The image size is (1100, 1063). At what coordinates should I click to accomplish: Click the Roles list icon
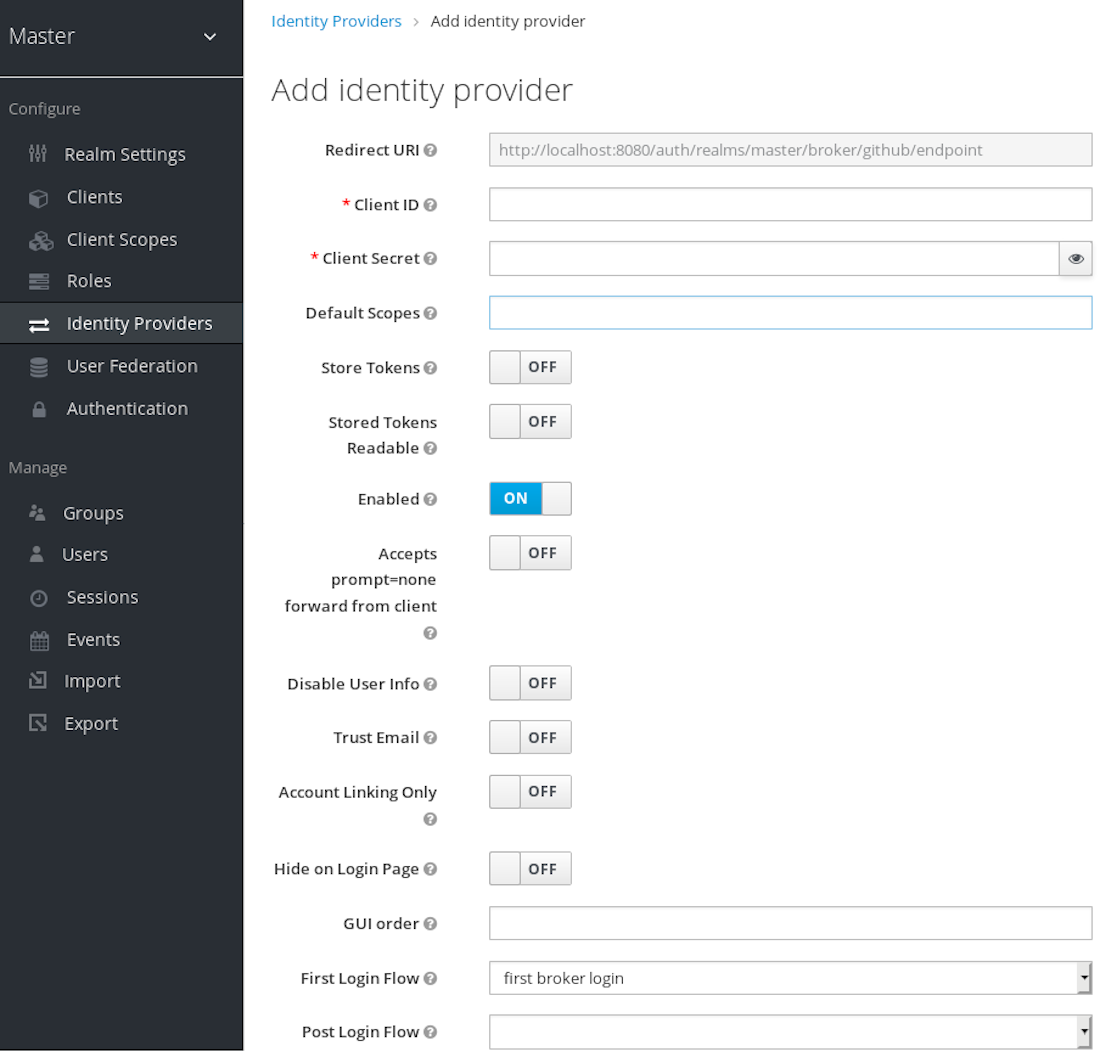coord(39,282)
